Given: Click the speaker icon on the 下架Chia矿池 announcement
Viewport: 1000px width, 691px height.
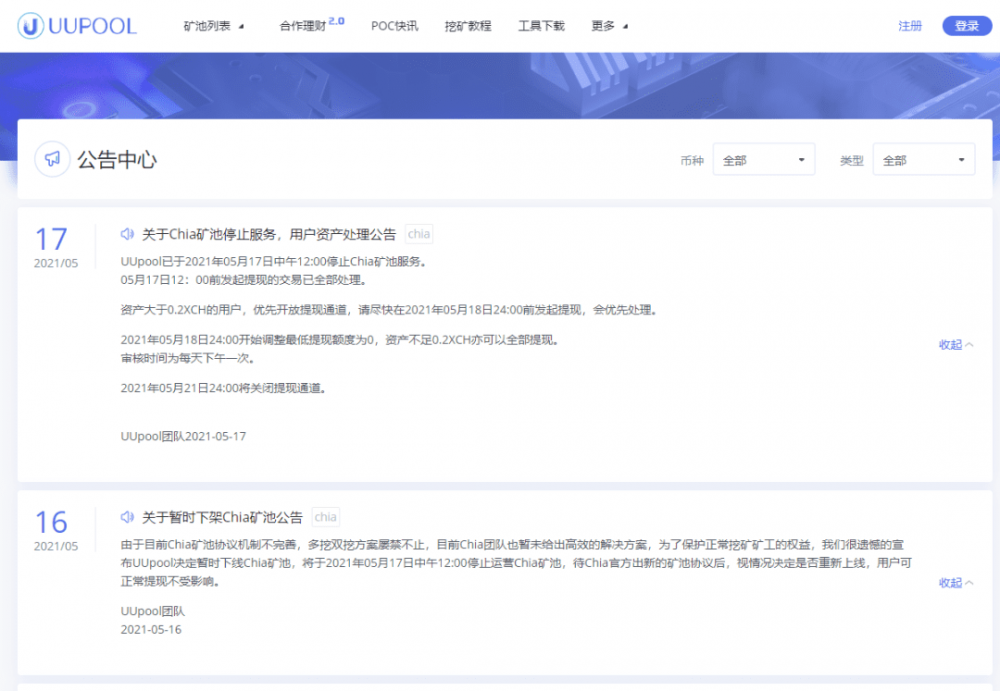Looking at the screenshot, I should coord(127,517).
